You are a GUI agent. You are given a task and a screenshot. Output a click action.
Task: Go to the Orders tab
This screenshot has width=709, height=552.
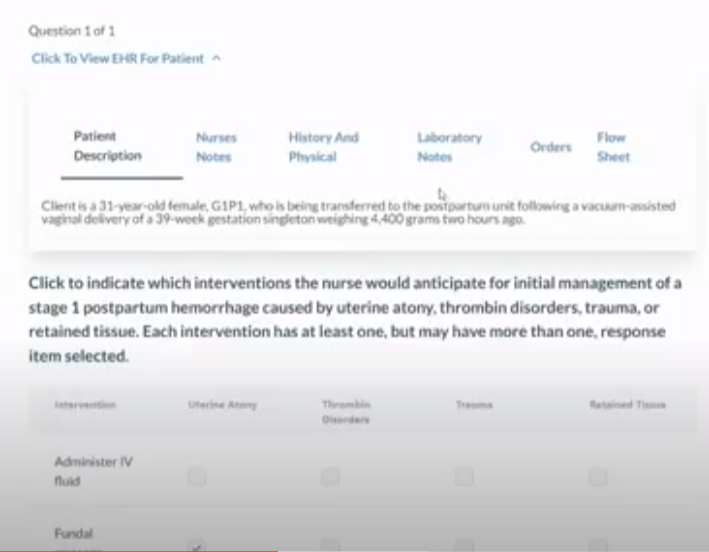click(551, 147)
